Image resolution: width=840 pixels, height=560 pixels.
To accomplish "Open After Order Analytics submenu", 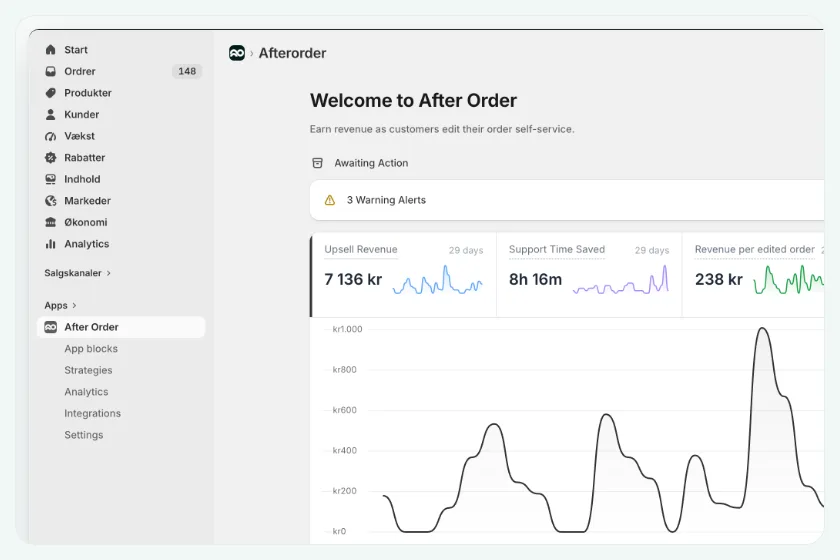I will click(86, 392).
